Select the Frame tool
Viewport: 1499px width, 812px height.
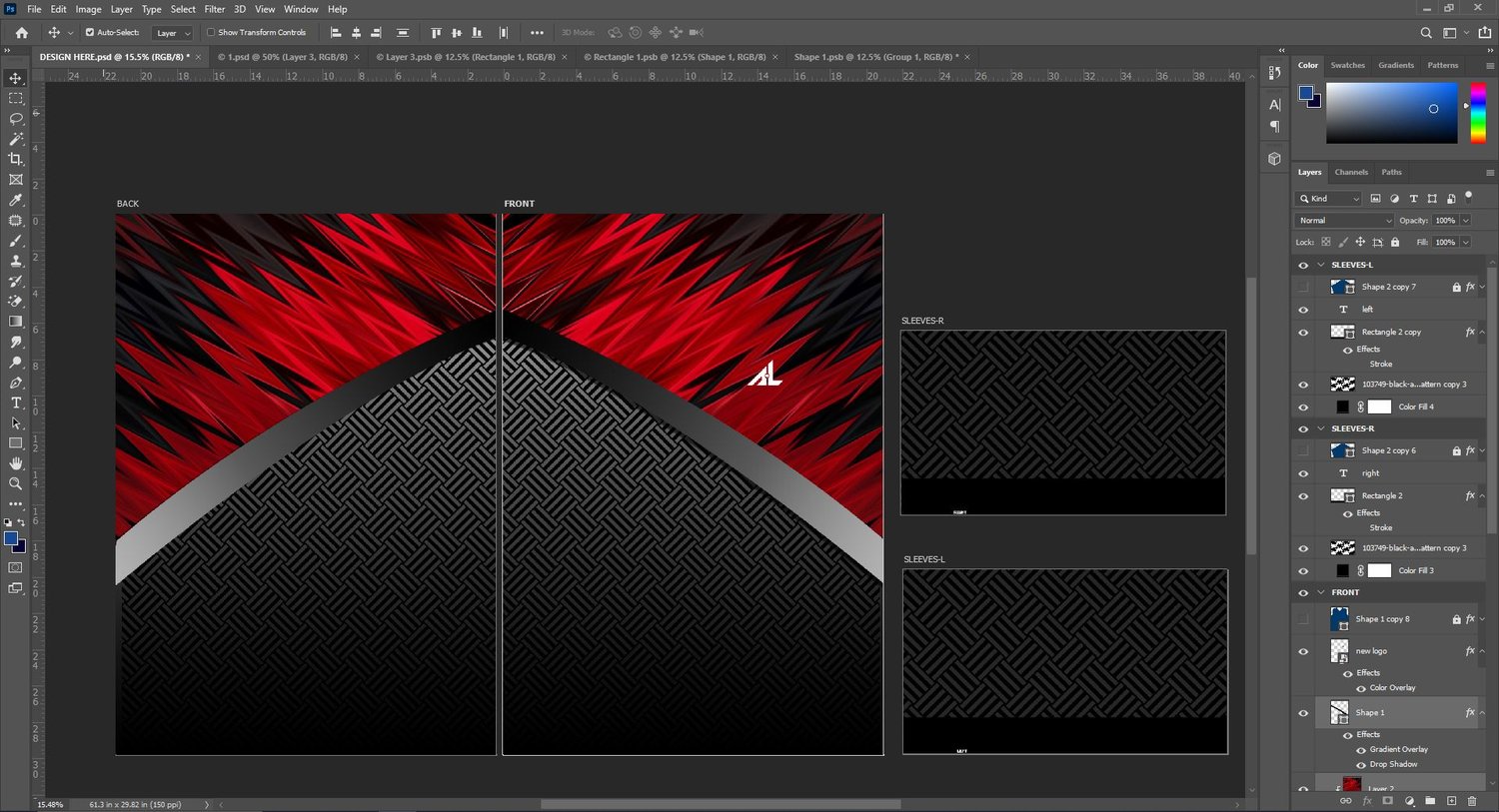[x=16, y=180]
